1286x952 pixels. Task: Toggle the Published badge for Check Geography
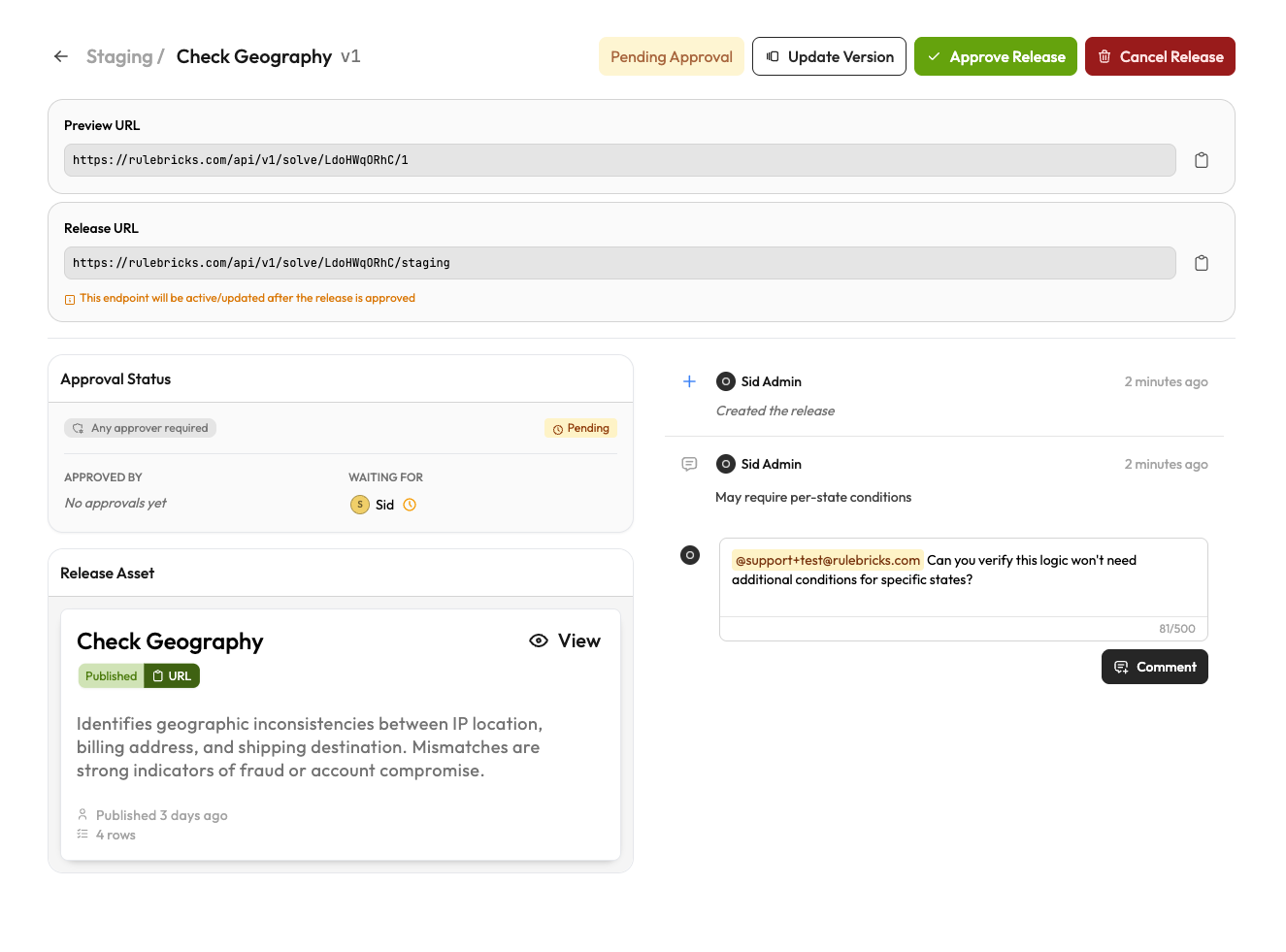tap(110, 675)
